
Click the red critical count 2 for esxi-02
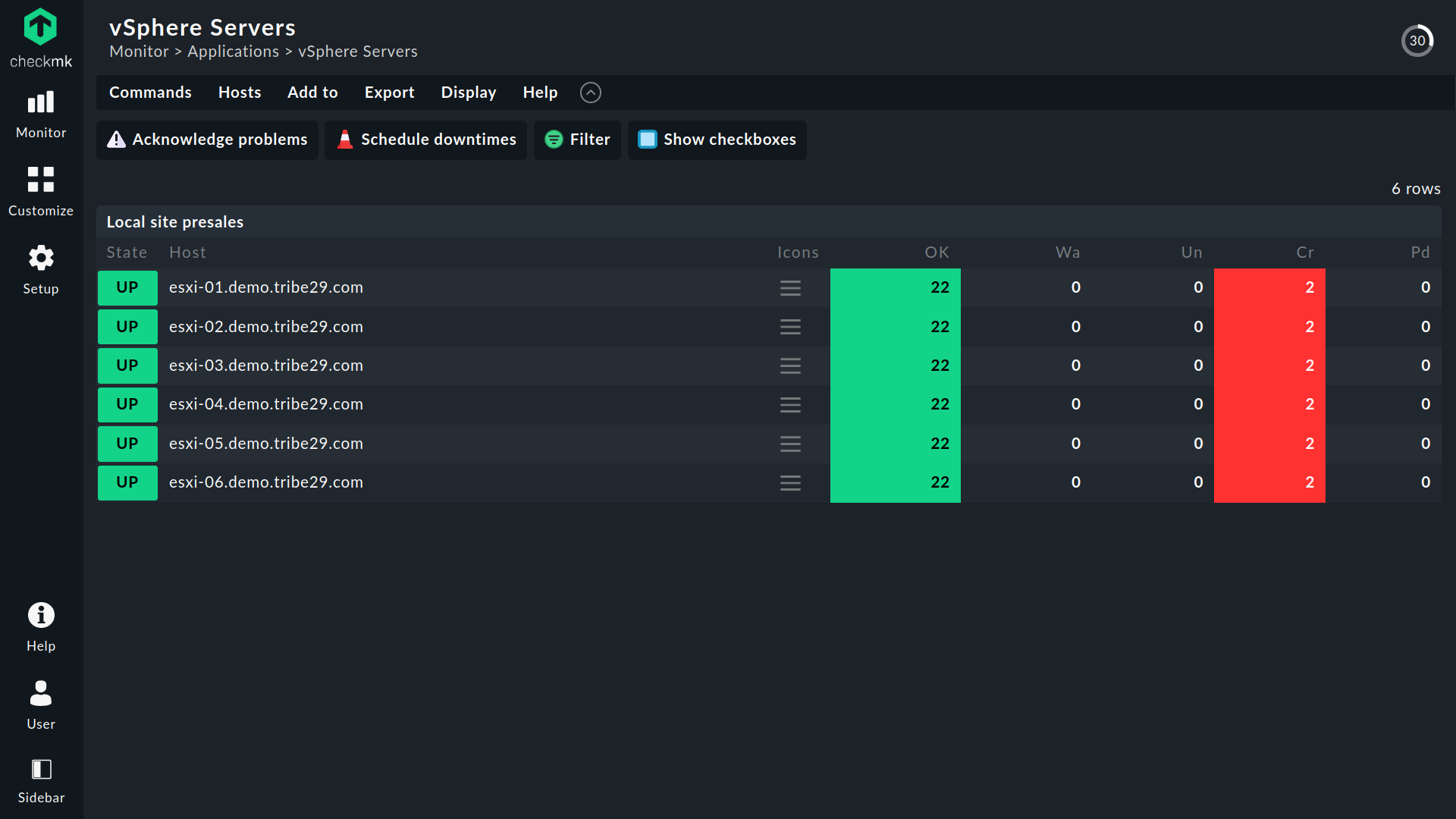[x=1269, y=327]
